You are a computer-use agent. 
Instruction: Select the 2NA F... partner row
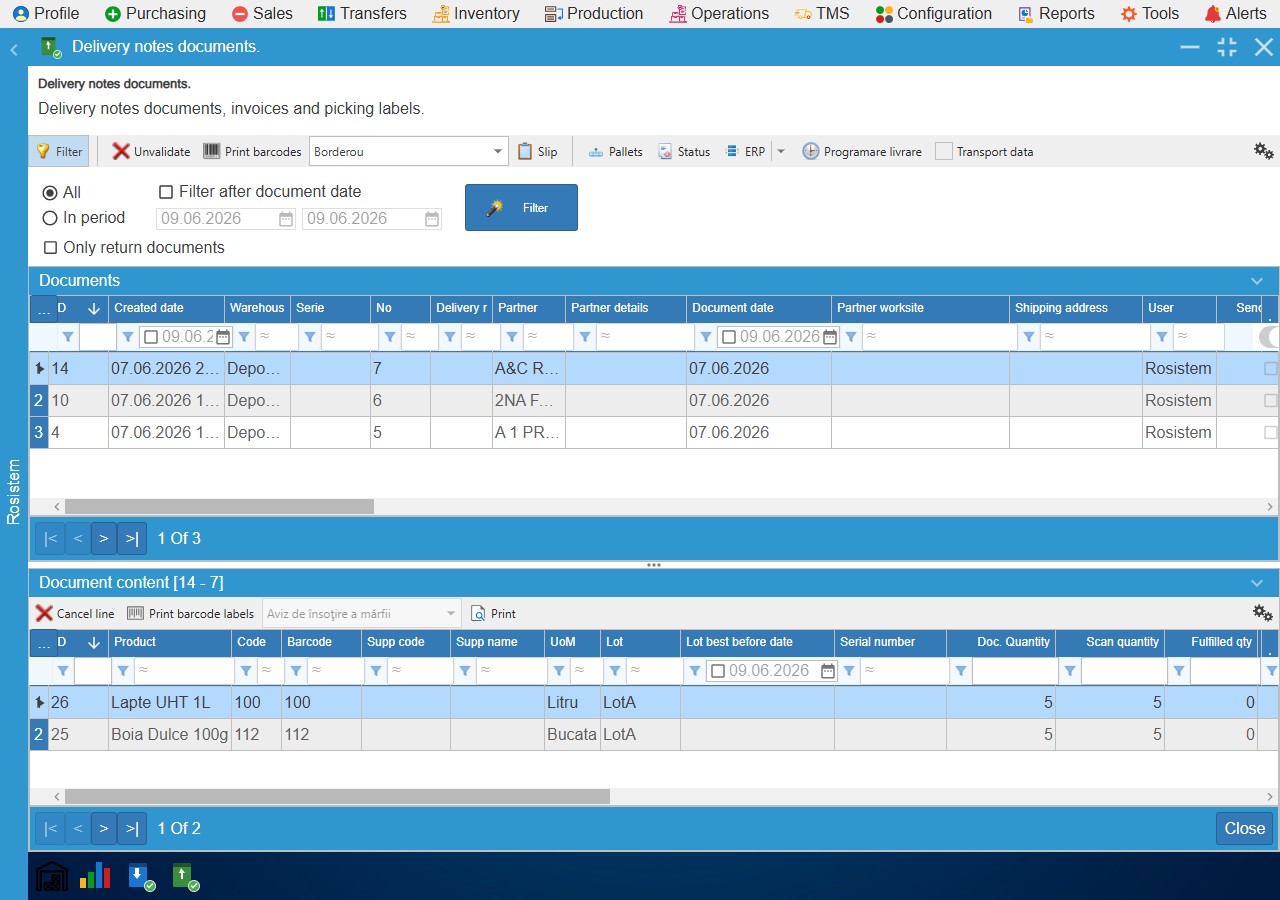[x=654, y=401]
